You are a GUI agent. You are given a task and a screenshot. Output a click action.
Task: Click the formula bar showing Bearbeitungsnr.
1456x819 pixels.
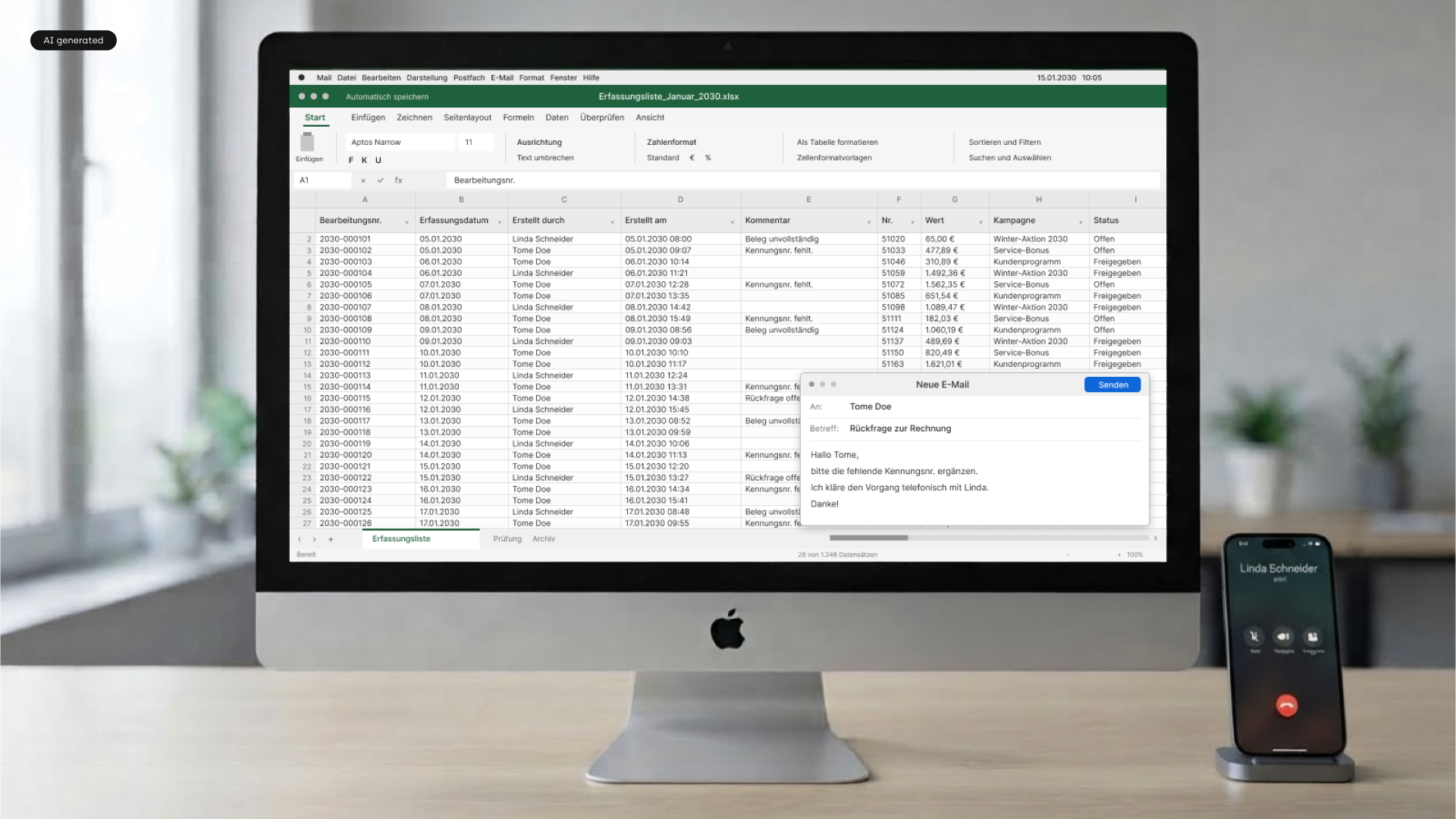click(x=803, y=180)
